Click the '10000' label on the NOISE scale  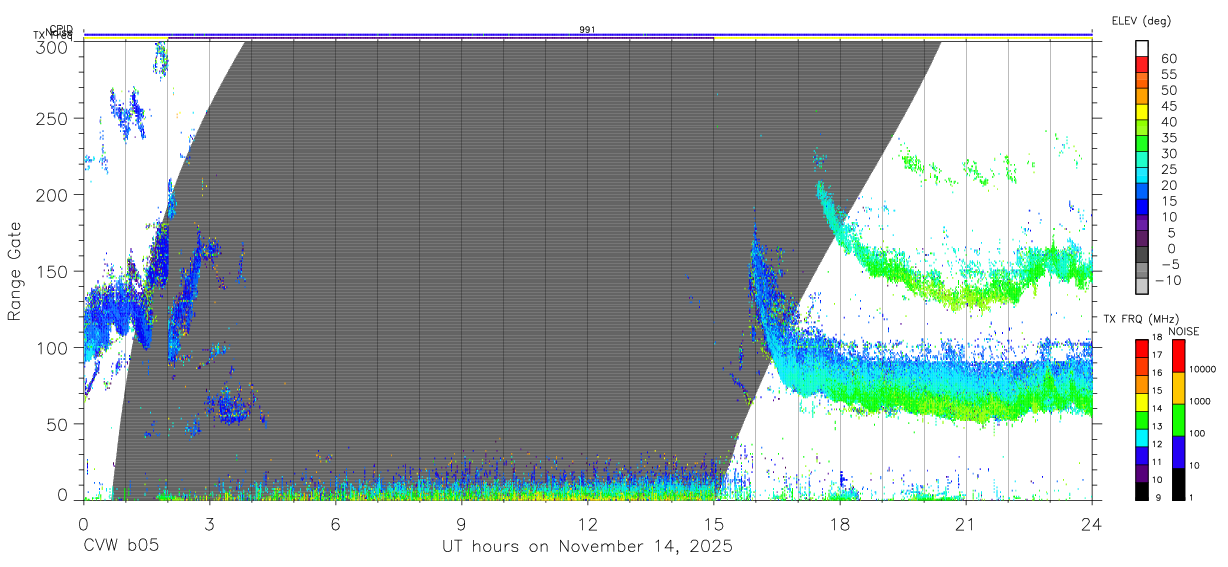[1202, 369]
